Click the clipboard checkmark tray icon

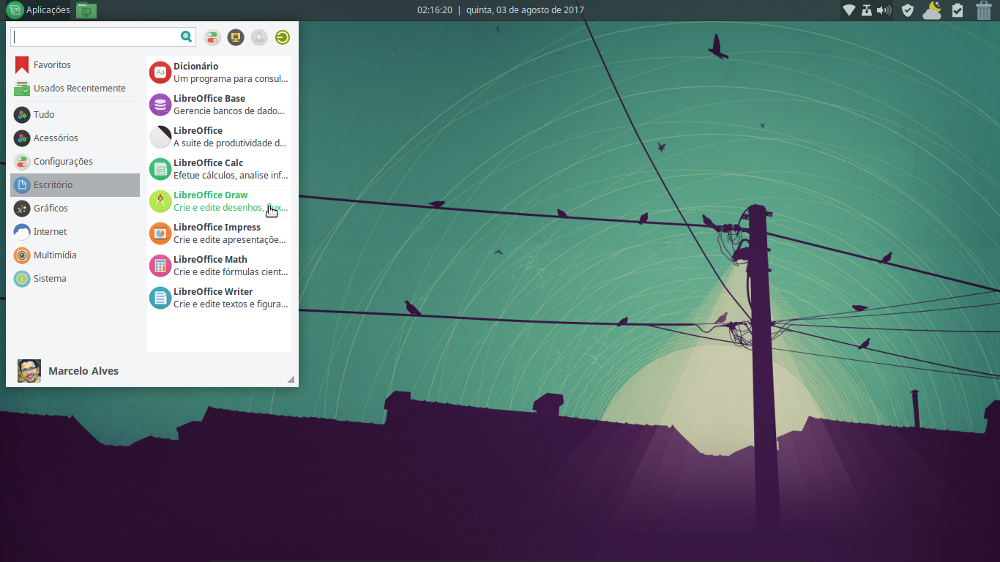pyautogui.click(x=957, y=10)
